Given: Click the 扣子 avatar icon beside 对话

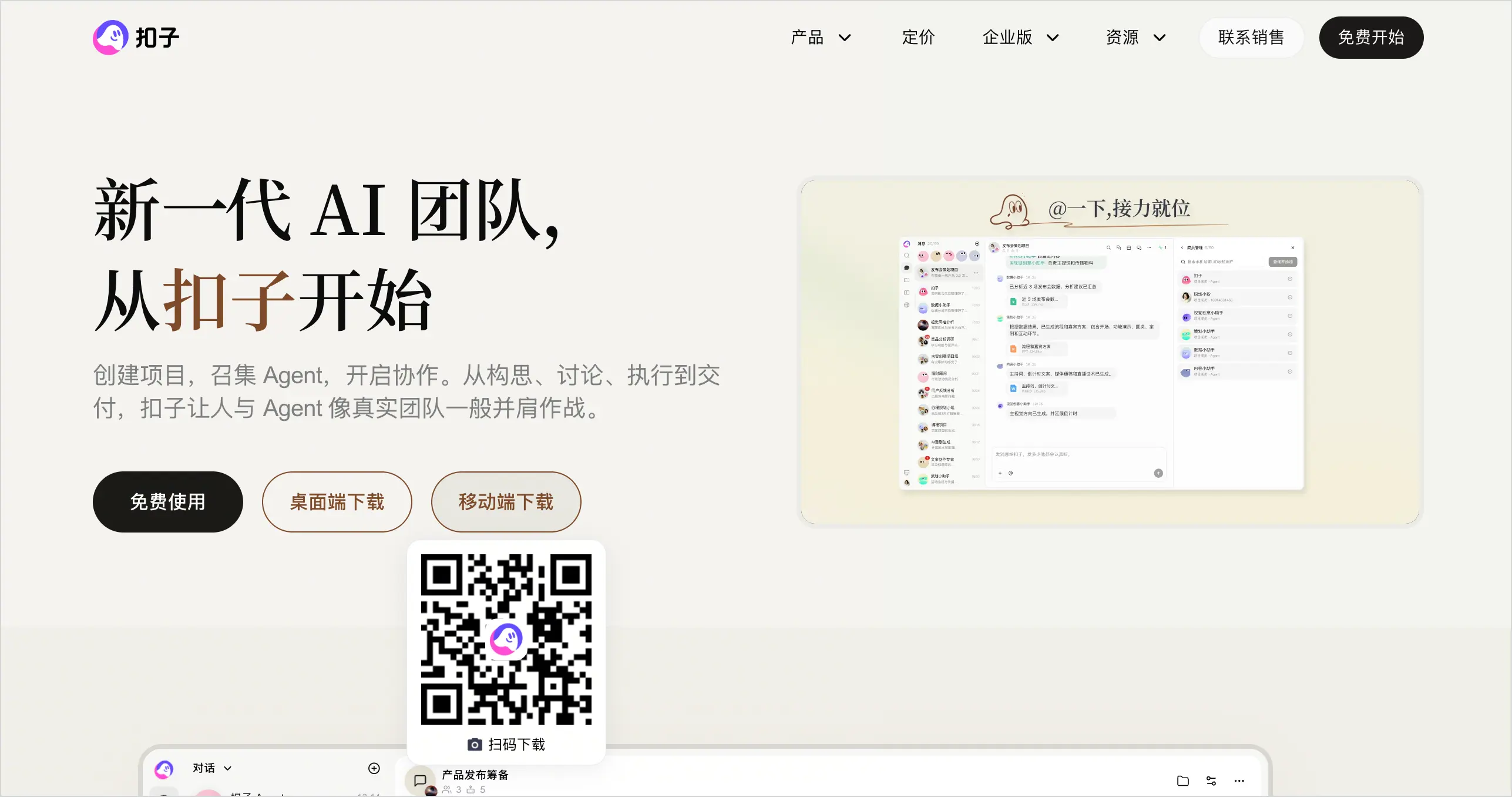Looking at the screenshot, I should (x=164, y=769).
